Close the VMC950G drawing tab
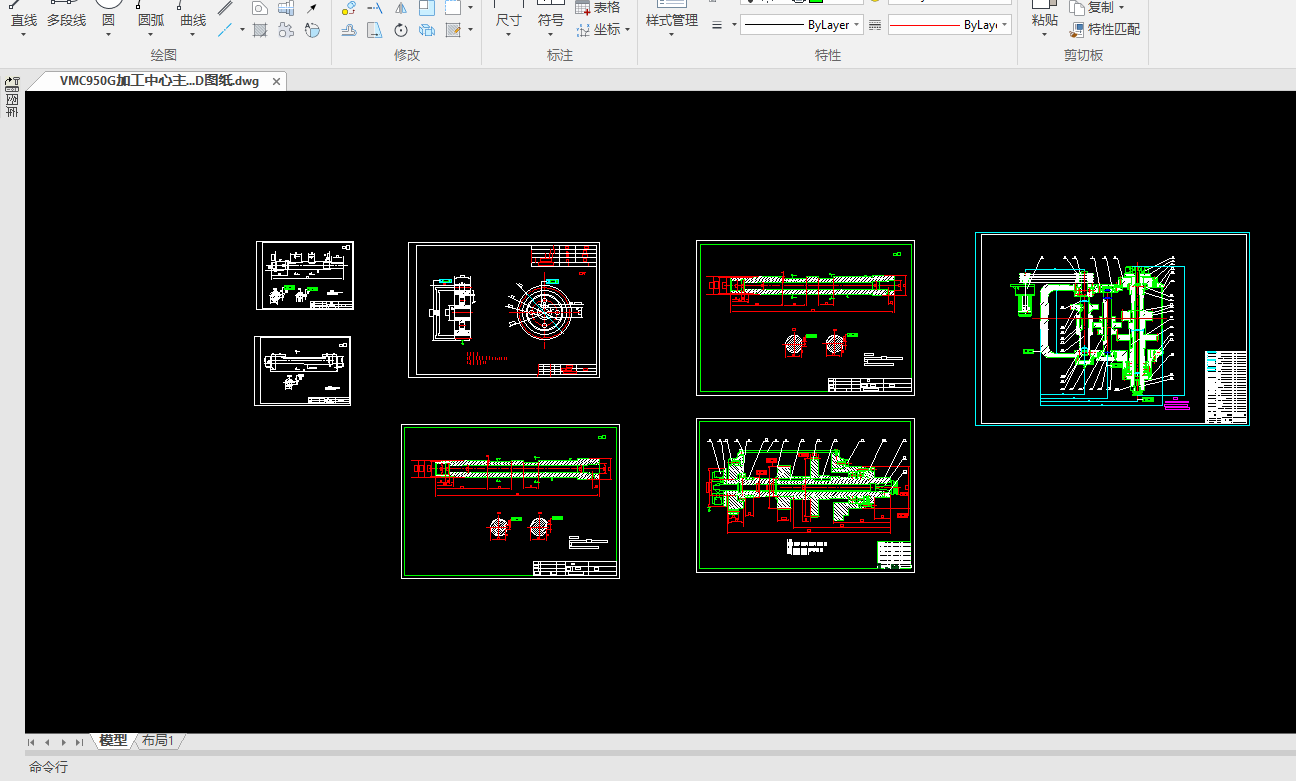Image resolution: width=1296 pixels, height=781 pixels. click(277, 81)
